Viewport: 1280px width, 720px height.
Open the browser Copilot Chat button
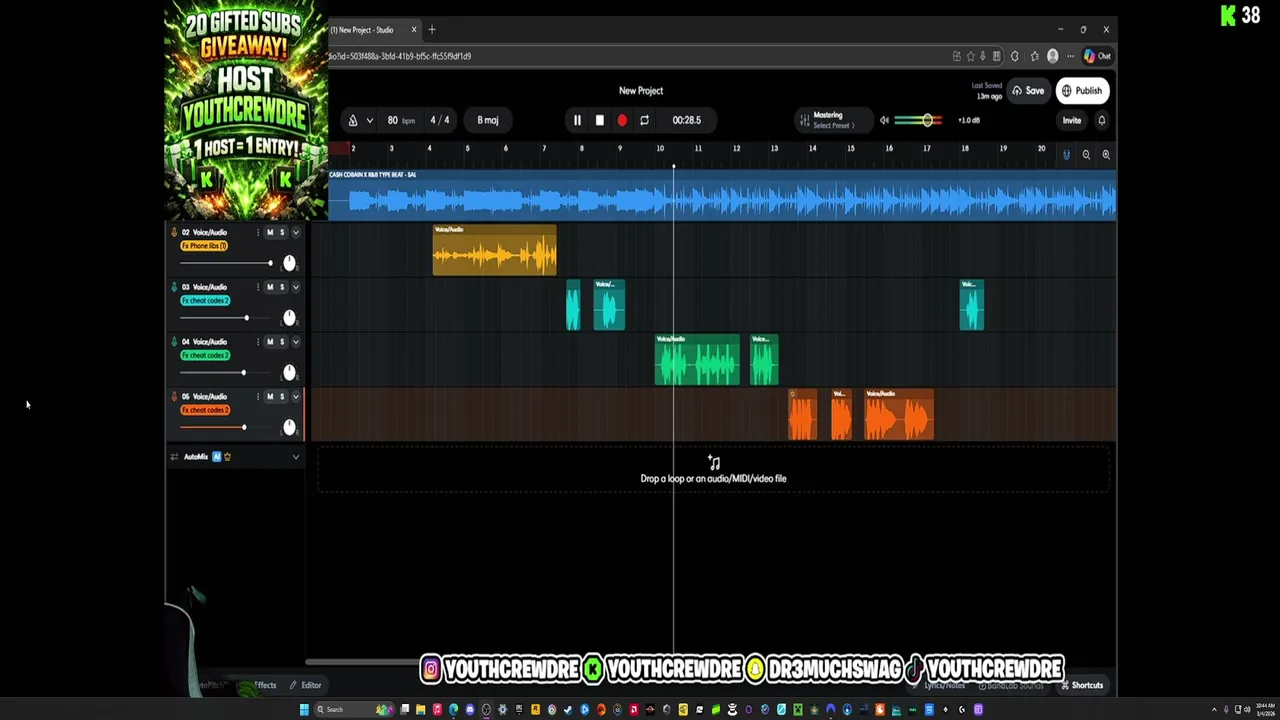tap(1097, 56)
